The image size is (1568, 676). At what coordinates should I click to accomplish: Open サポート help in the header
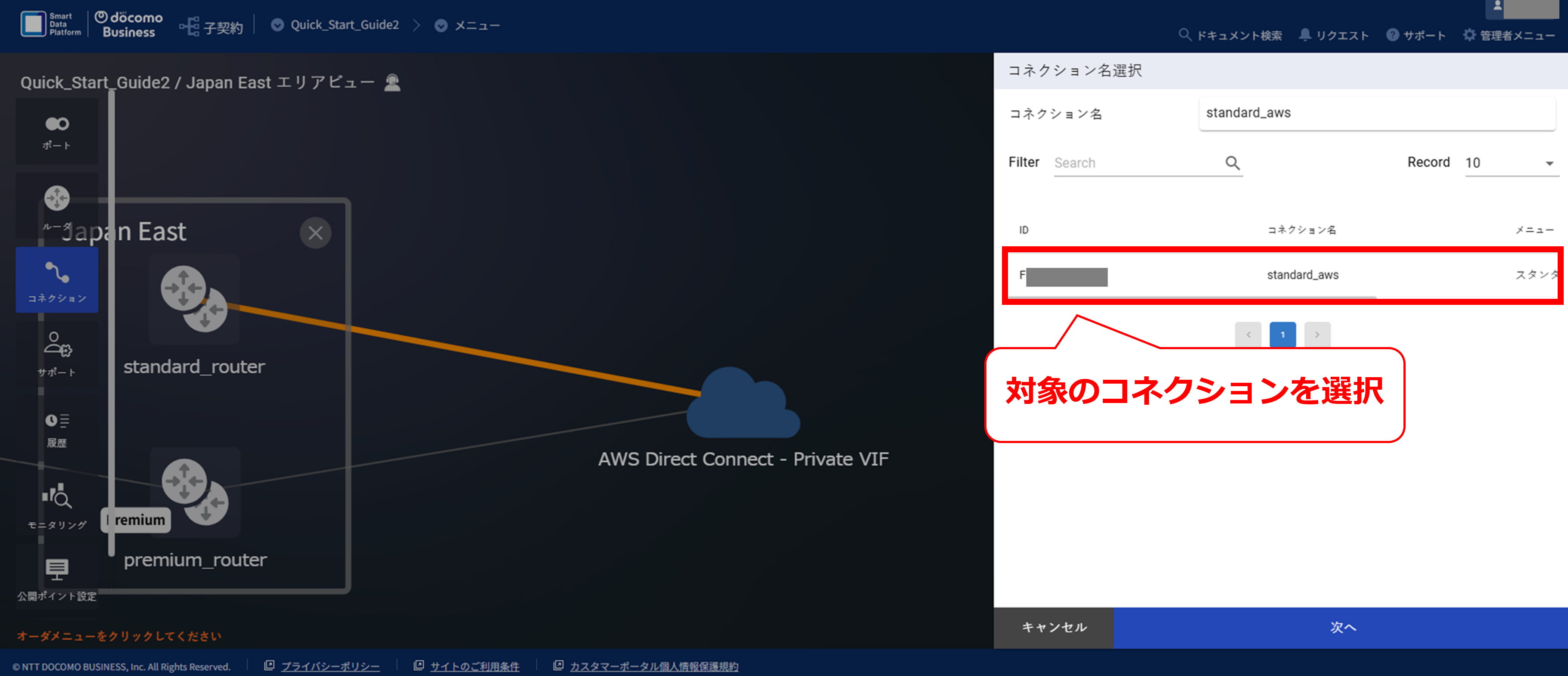[x=1415, y=35]
